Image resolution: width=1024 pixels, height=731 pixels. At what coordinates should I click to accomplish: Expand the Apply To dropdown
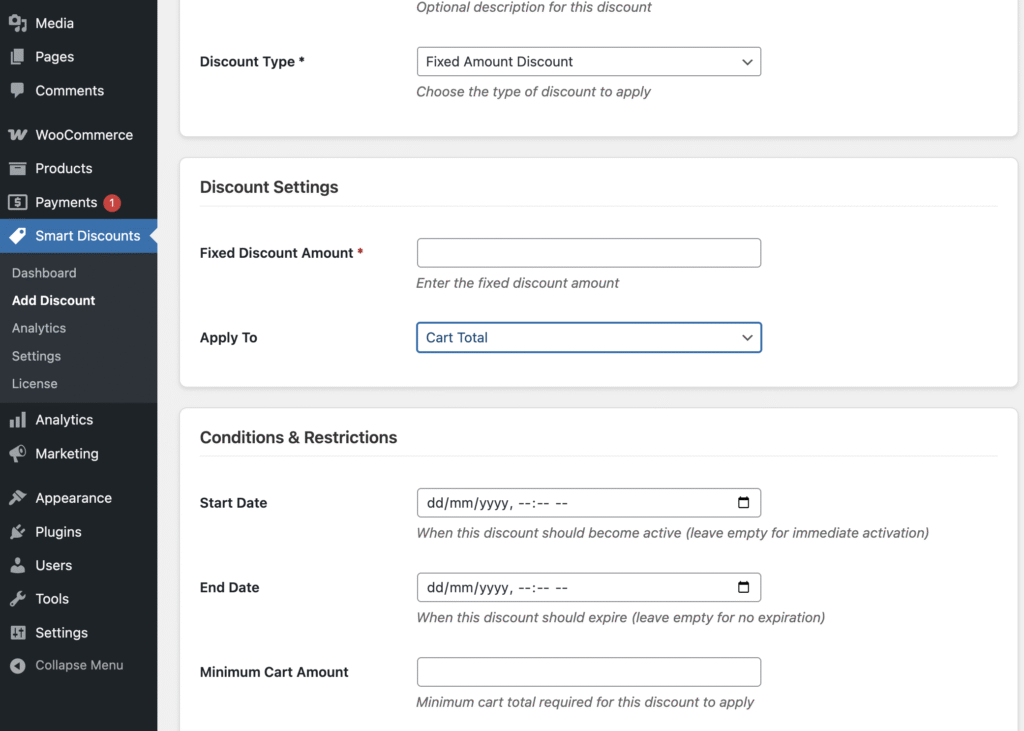(588, 338)
